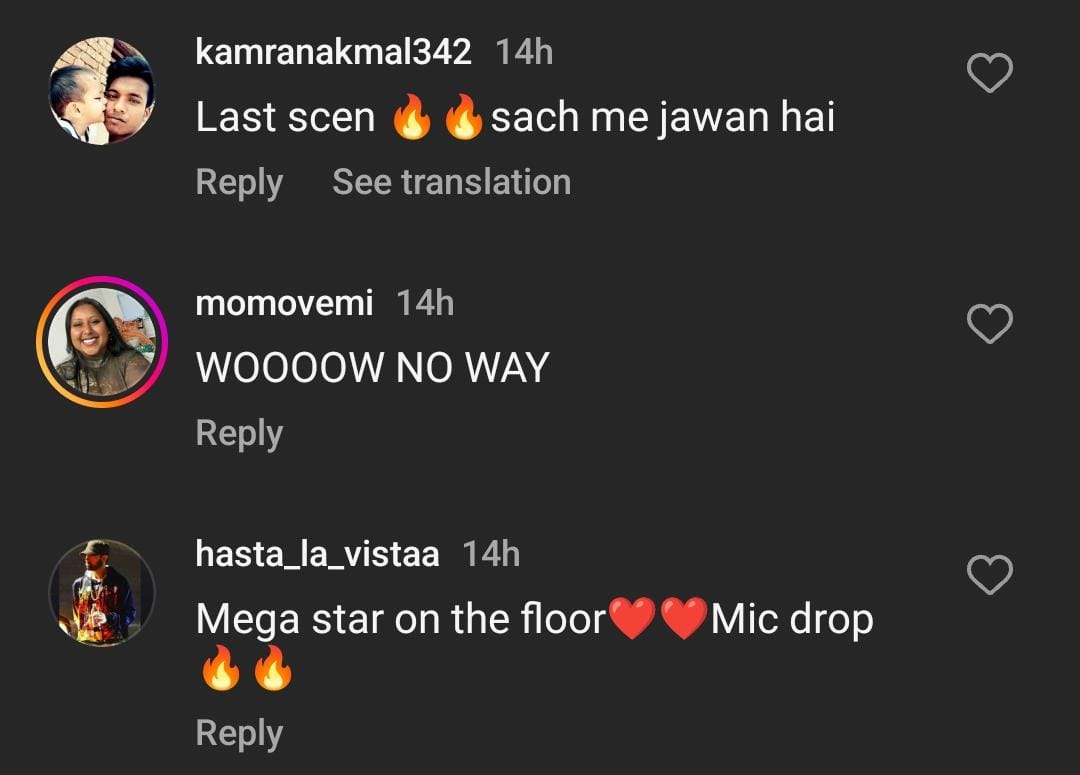Reply to kamranakmal342's comment
This screenshot has height=775, width=1080.
point(239,182)
